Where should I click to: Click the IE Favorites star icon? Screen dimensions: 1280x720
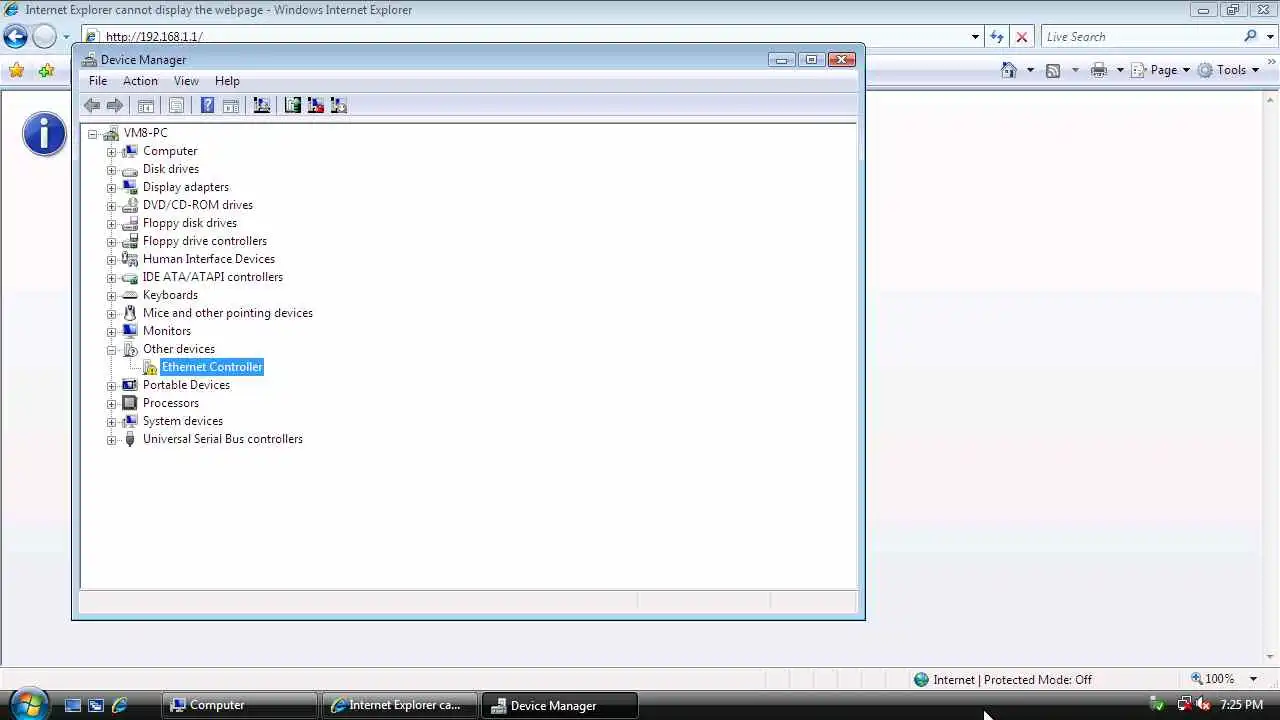(16, 70)
